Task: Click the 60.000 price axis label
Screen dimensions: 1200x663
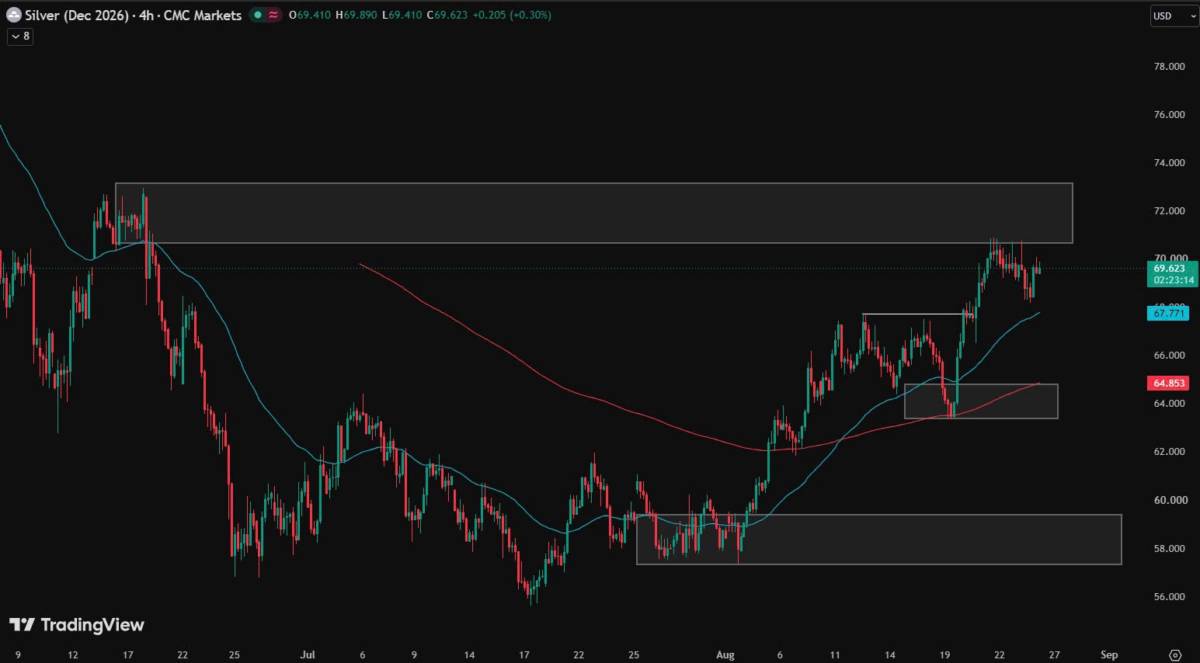Action: pyautogui.click(x=1169, y=500)
